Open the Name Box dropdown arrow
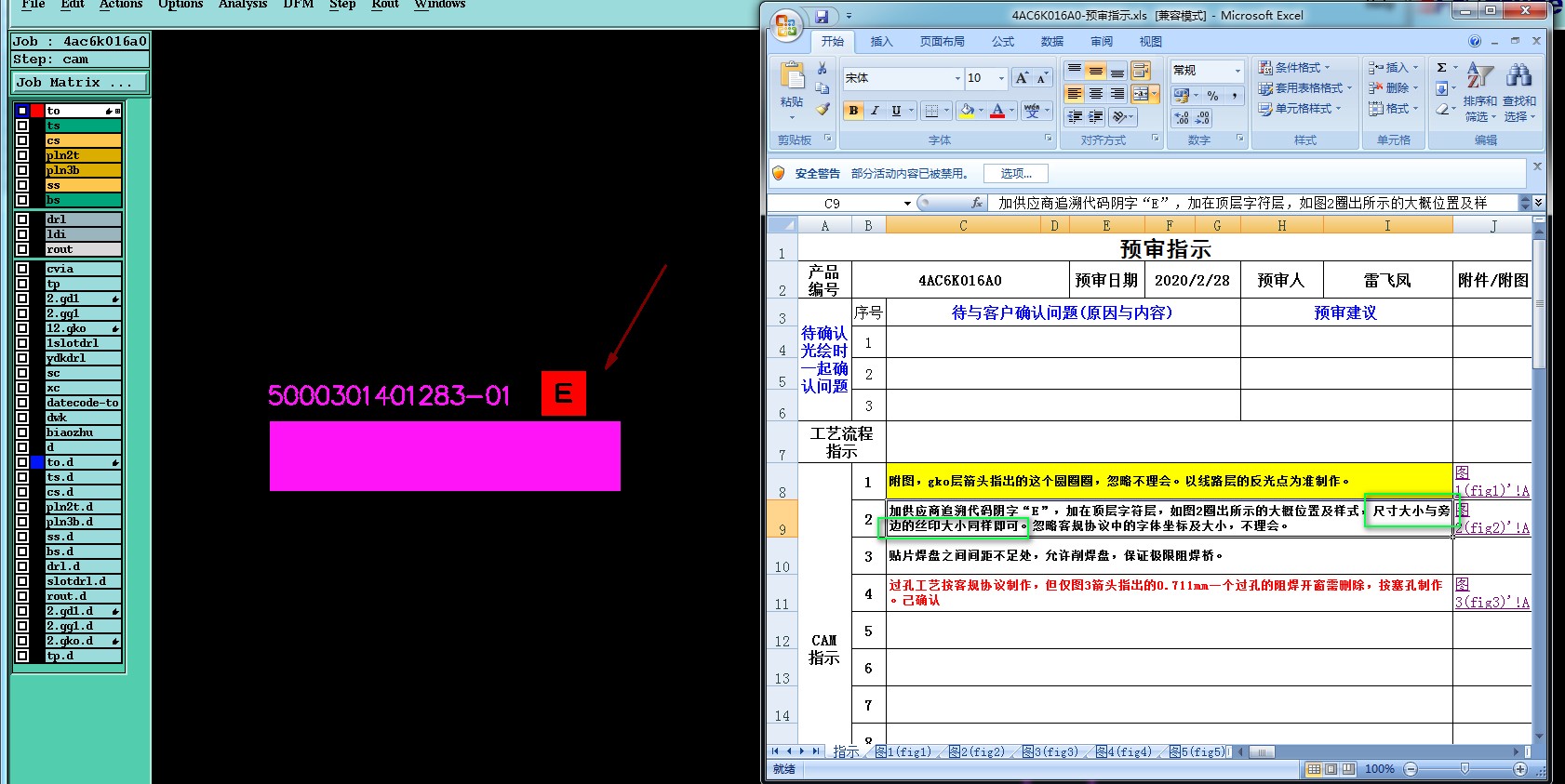This screenshot has height=784, width=1565. pos(907,203)
